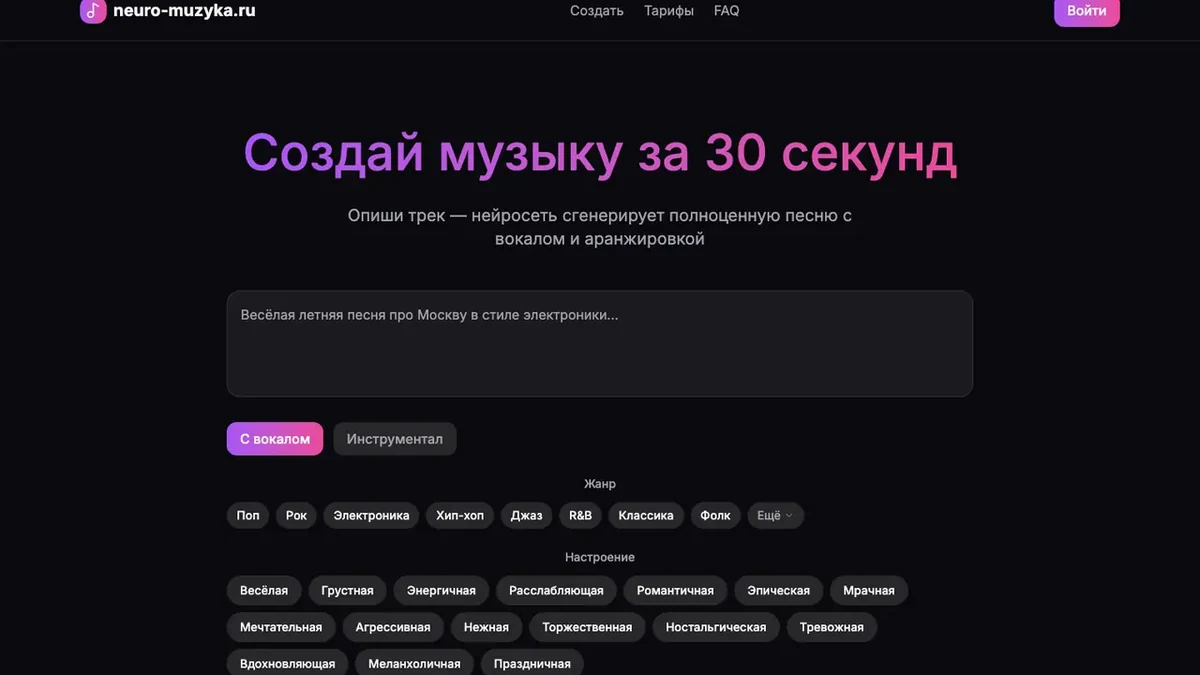1200x675 pixels.
Task: Open the Создать menu item
Action: click(x=597, y=11)
